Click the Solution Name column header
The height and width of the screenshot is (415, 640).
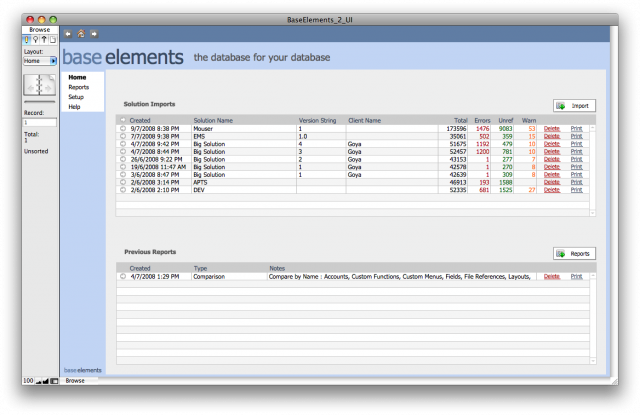213,120
